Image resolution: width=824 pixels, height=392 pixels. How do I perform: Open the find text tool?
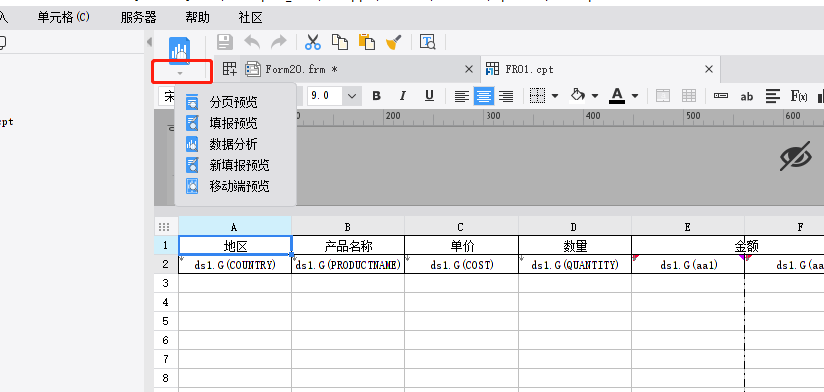pos(428,42)
